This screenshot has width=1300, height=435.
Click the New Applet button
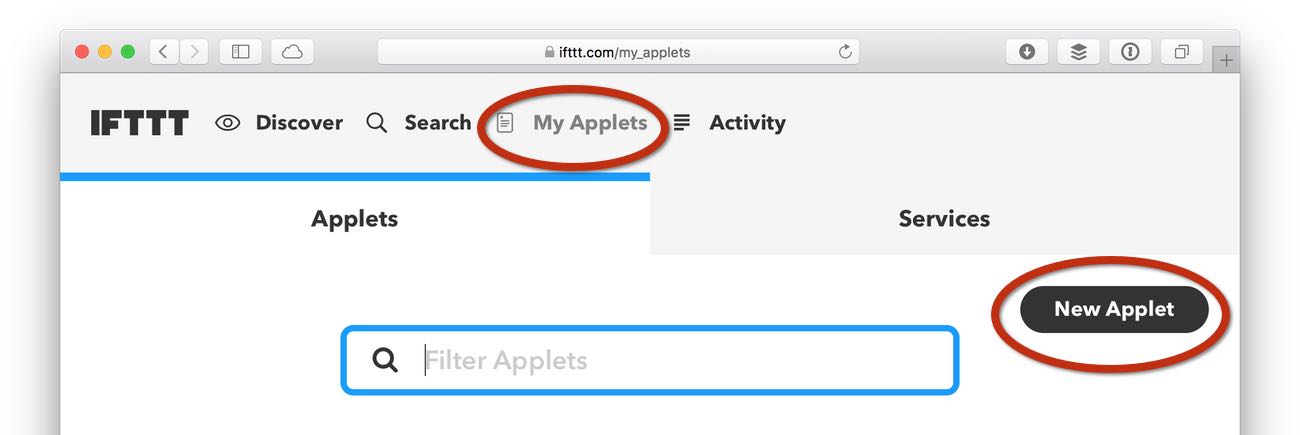[x=1114, y=309]
